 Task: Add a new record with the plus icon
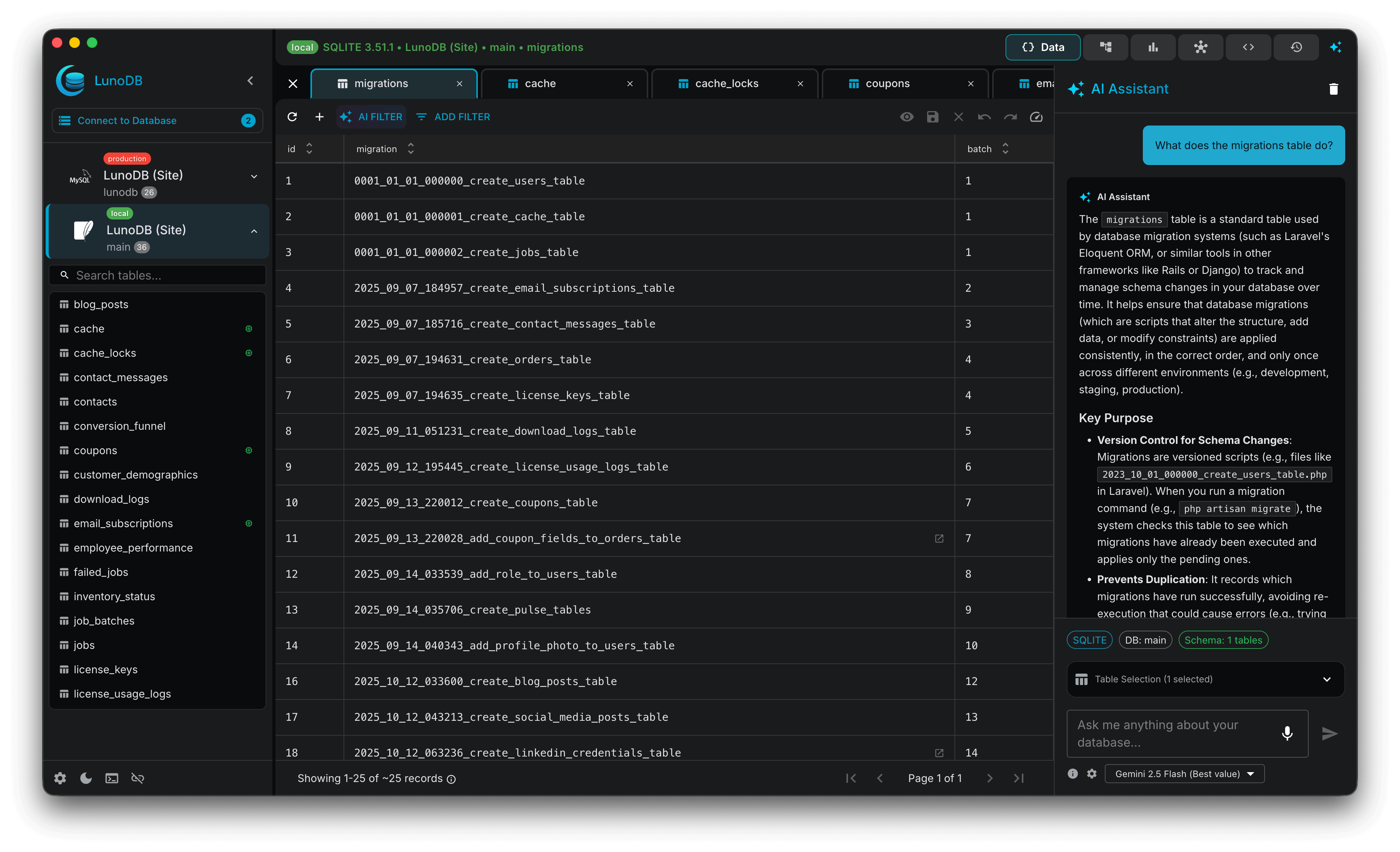(319, 117)
